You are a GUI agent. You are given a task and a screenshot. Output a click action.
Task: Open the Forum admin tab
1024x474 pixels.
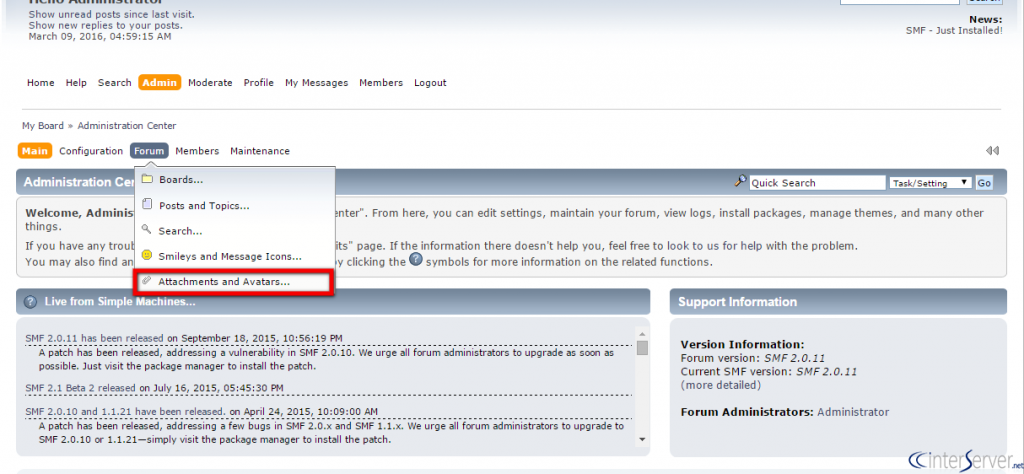149,151
